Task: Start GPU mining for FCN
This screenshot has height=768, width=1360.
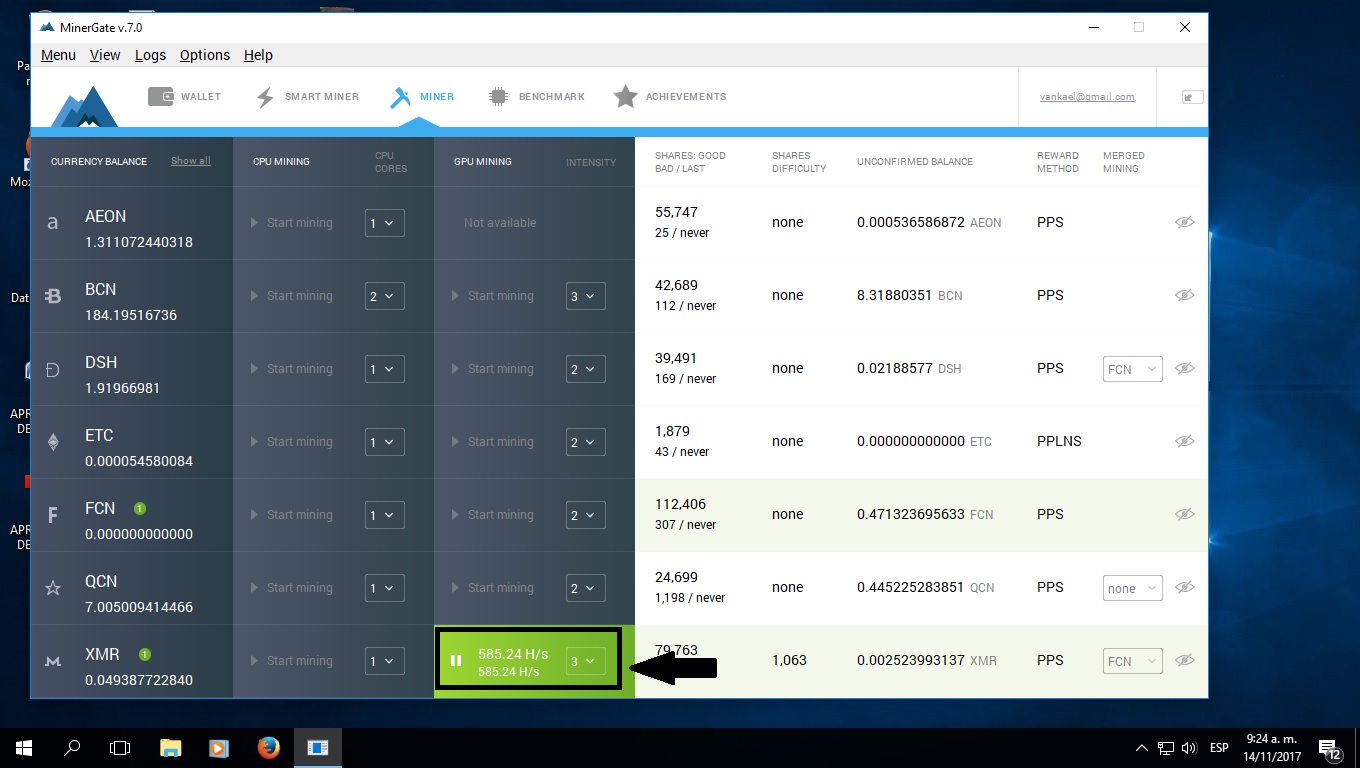Action: pyautogui.click(x=492, y=515)
